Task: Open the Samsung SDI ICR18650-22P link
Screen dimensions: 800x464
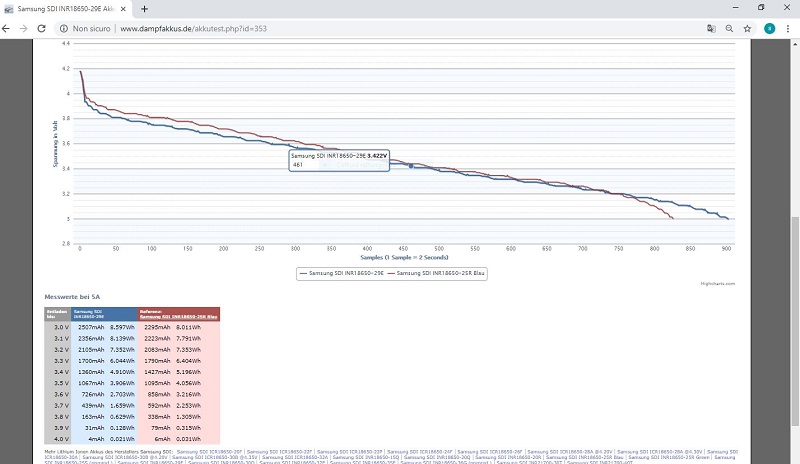Action: [x=349, y=452]
